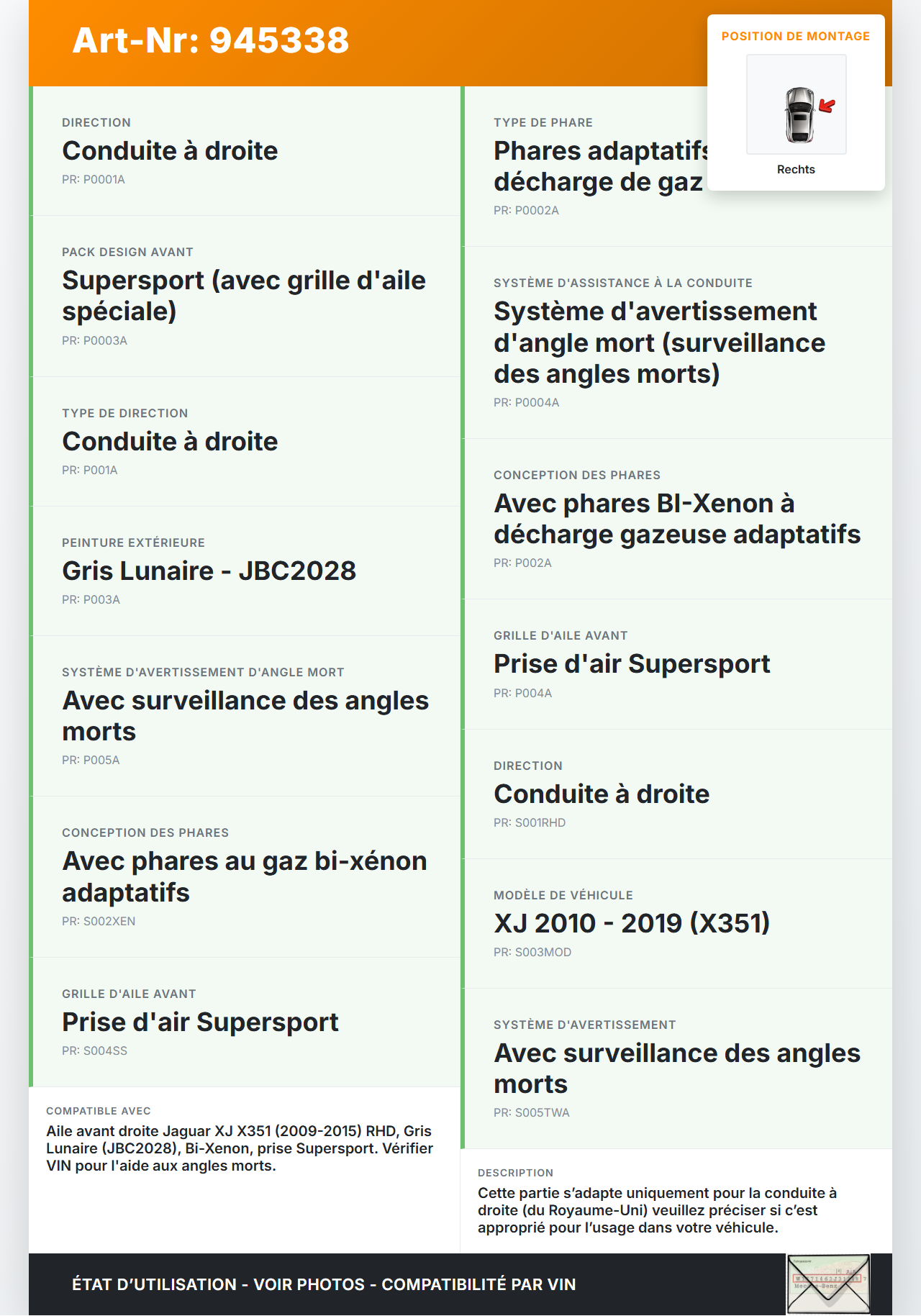Click the red arrow on the car diagram
This screenshot has width=921, height=1316.
(827, 106)
